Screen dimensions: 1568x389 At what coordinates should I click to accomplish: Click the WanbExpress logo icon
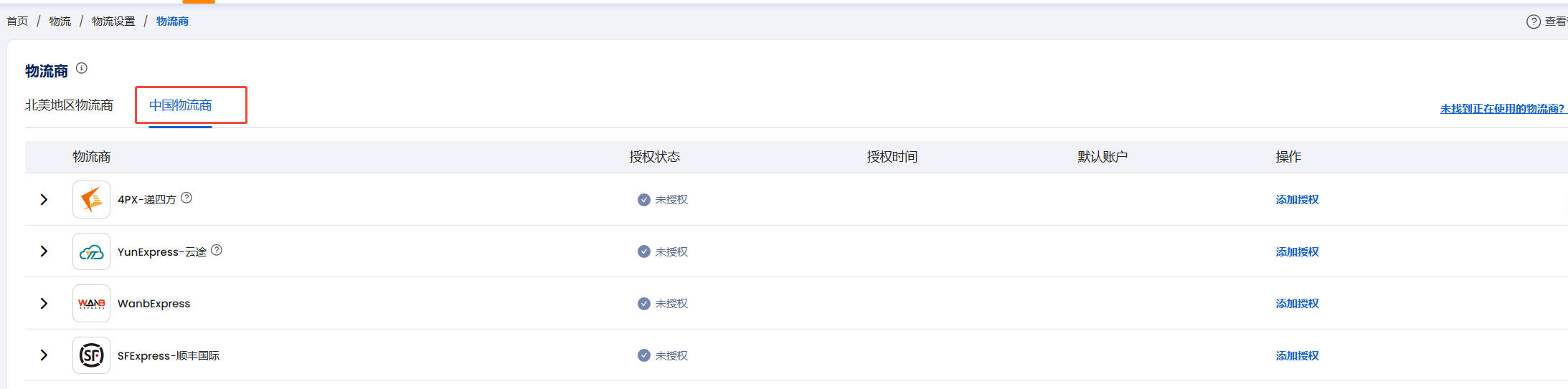[x=91, y=304]
